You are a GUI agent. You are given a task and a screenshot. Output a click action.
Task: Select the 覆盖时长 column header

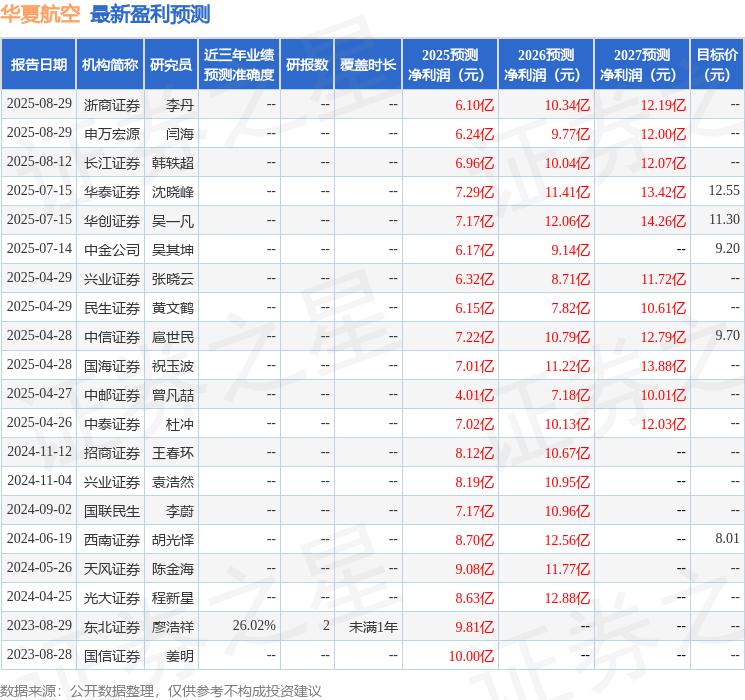coord(368,65)
